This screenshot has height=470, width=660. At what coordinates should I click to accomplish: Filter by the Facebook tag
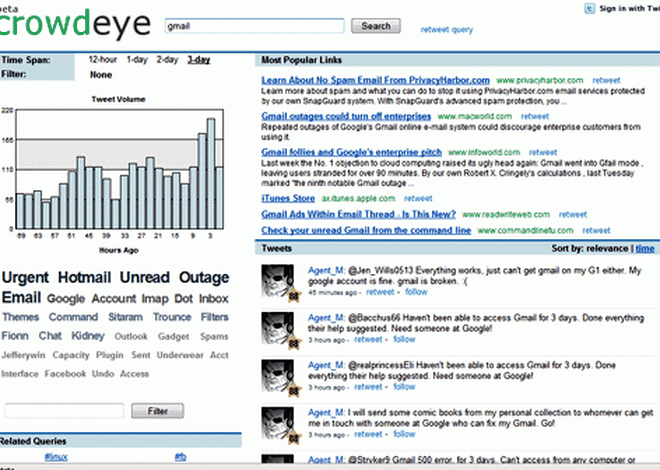pyautogui.click(x=65, y=374)
